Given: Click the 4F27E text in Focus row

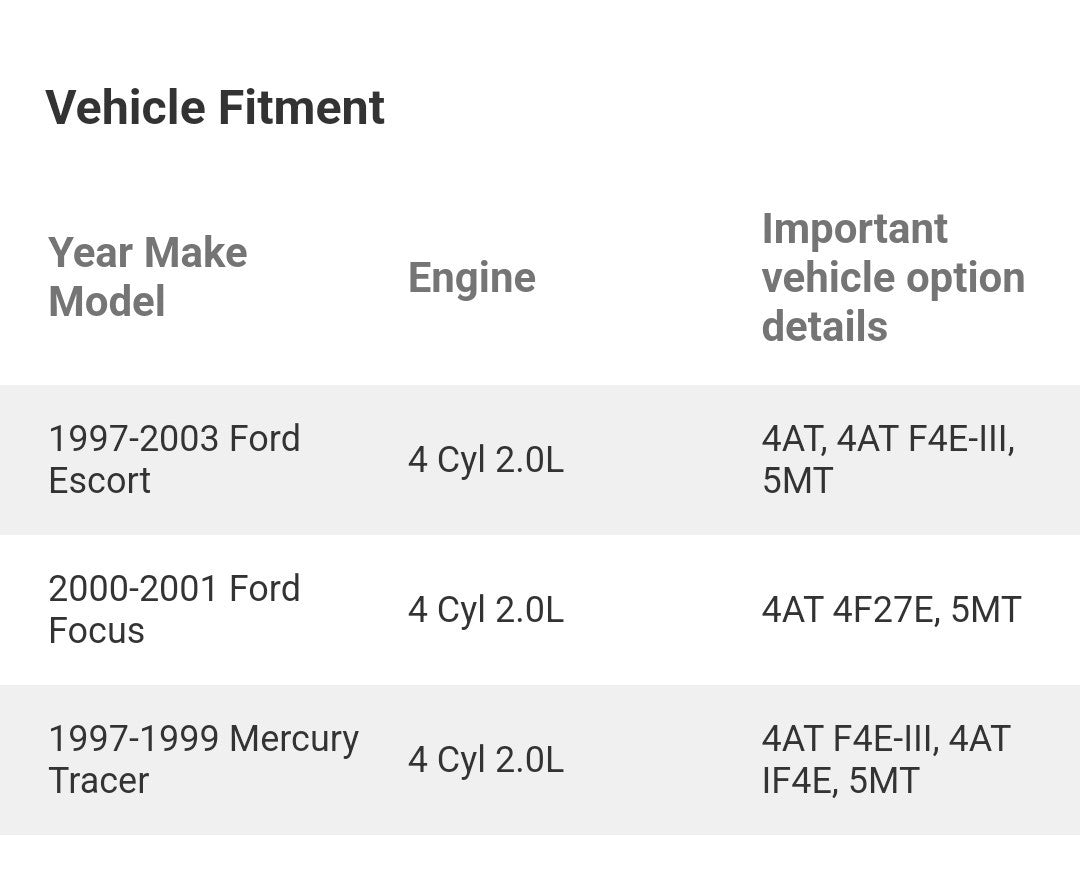Looking at the screenshot, I should tap(882, 610).
